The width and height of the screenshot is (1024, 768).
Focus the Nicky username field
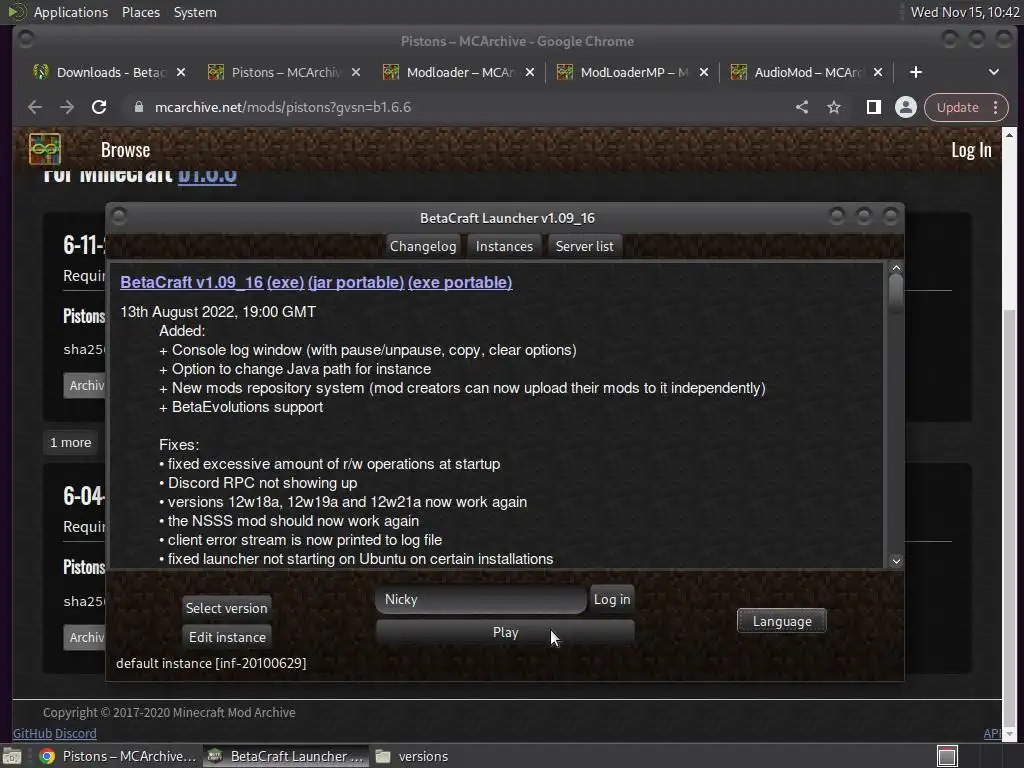coord(481,600)
